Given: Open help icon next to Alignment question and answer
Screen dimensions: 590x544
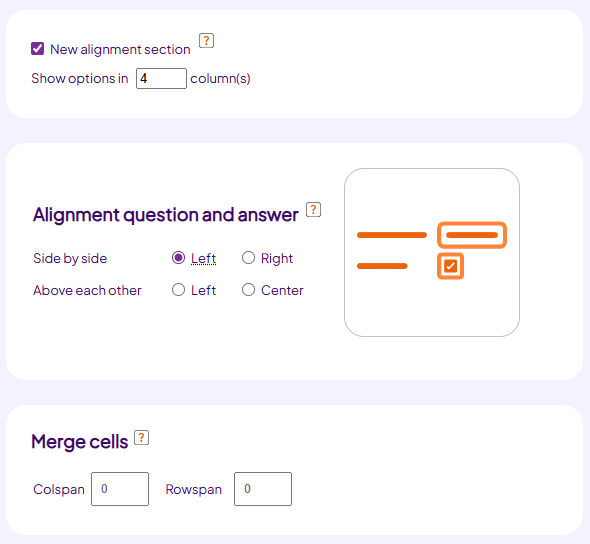Looking at the screenshot, I should point(313,210).
